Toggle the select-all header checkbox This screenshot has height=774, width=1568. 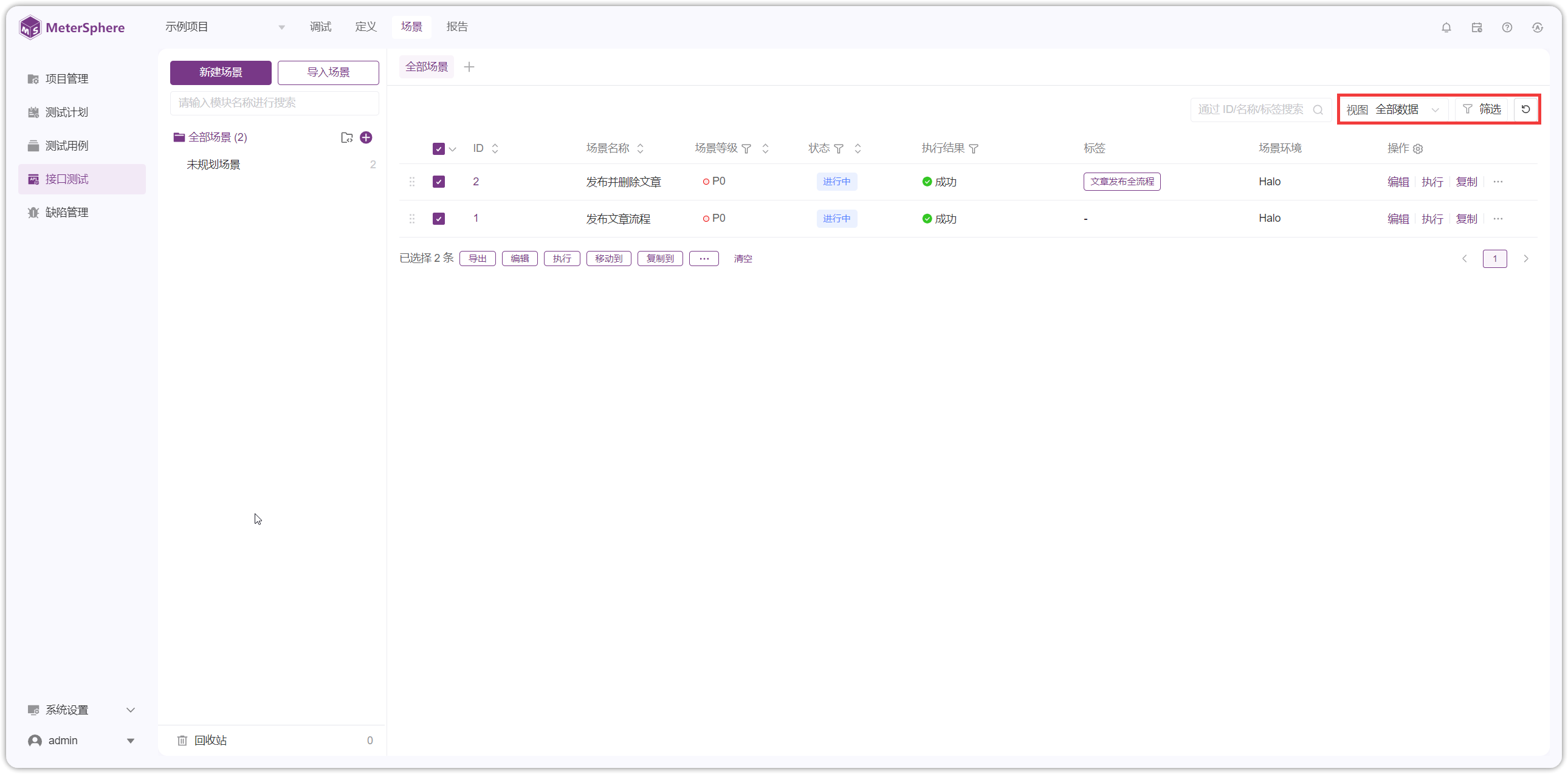click(x=438, y=149)
